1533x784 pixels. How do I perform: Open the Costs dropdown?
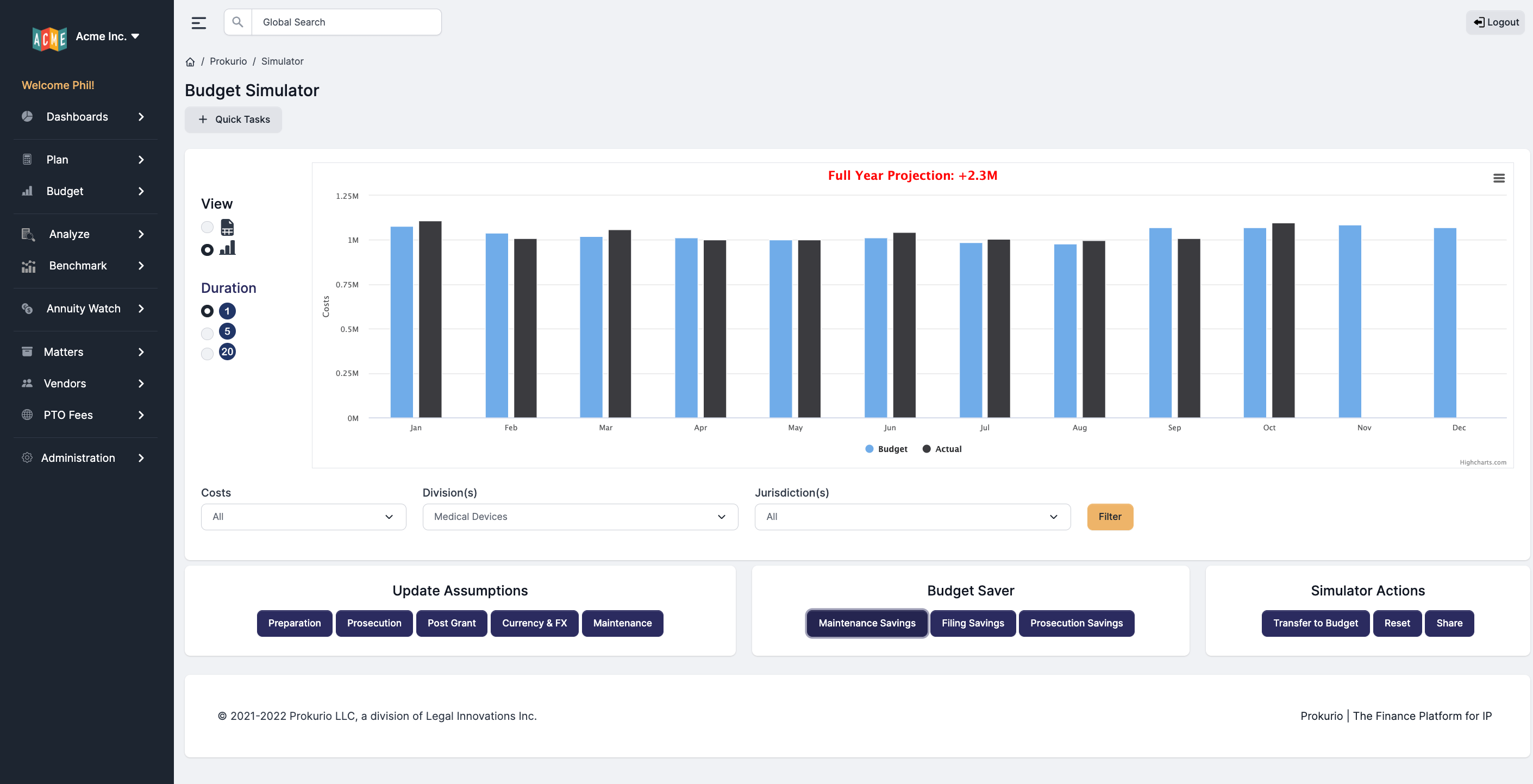(304, 516)
